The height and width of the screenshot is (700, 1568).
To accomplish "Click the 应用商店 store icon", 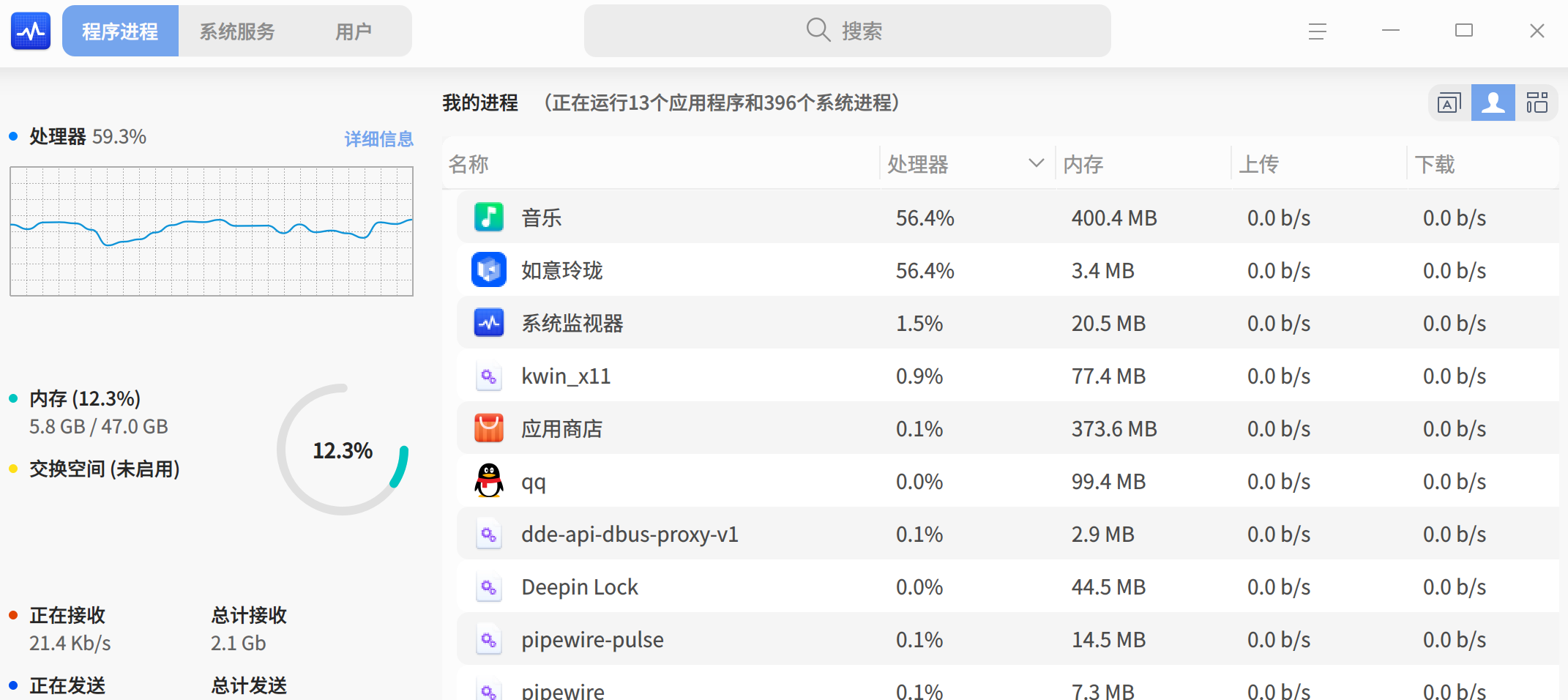I will 489,428.
